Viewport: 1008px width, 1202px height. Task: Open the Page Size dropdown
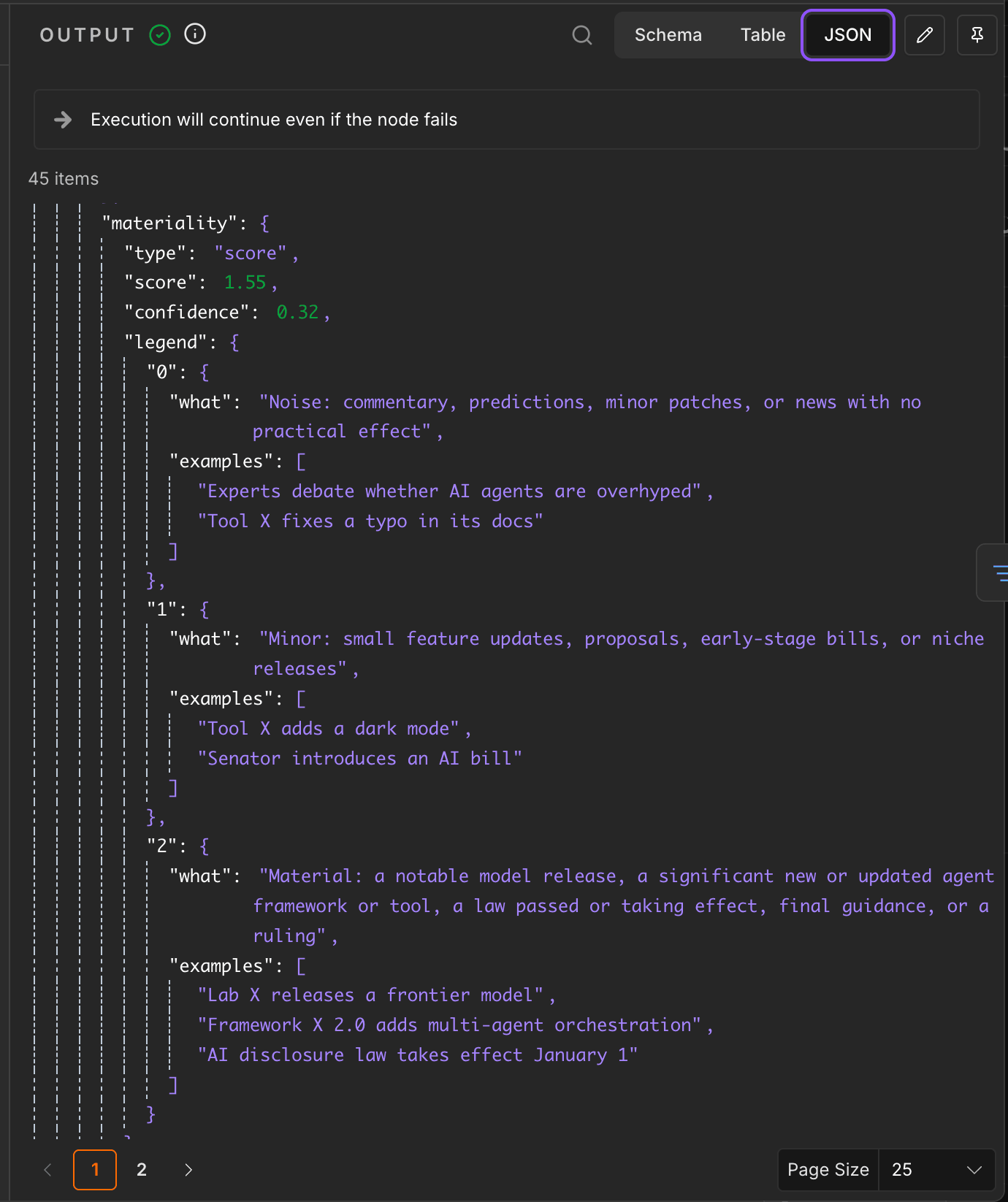click(936, 1170)
